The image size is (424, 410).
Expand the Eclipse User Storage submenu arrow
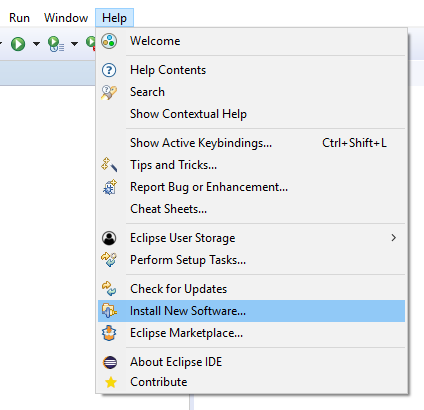pyautogui.click(x=394, y=238)
